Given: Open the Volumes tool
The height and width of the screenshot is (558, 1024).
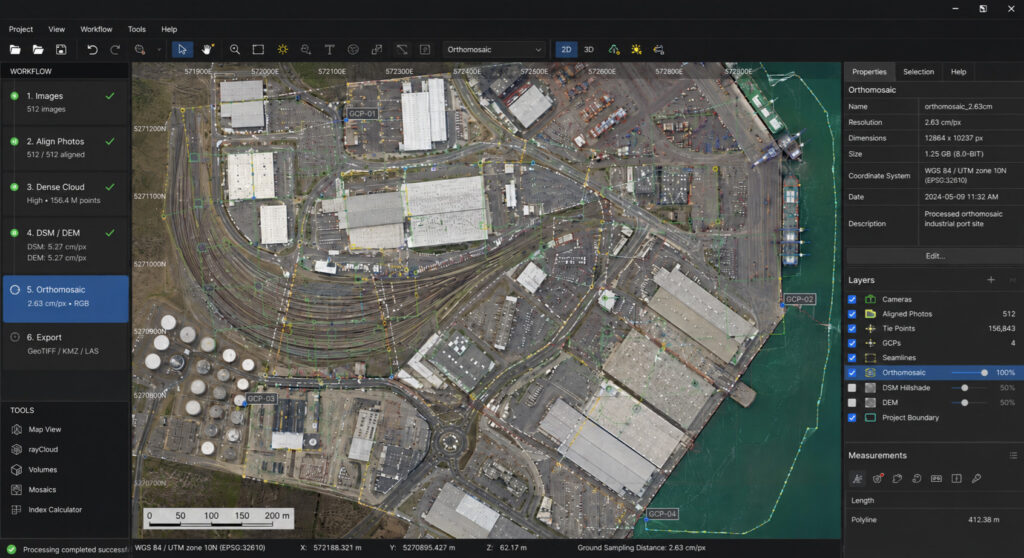Looking at the screenshot, I should coord(42,469).
